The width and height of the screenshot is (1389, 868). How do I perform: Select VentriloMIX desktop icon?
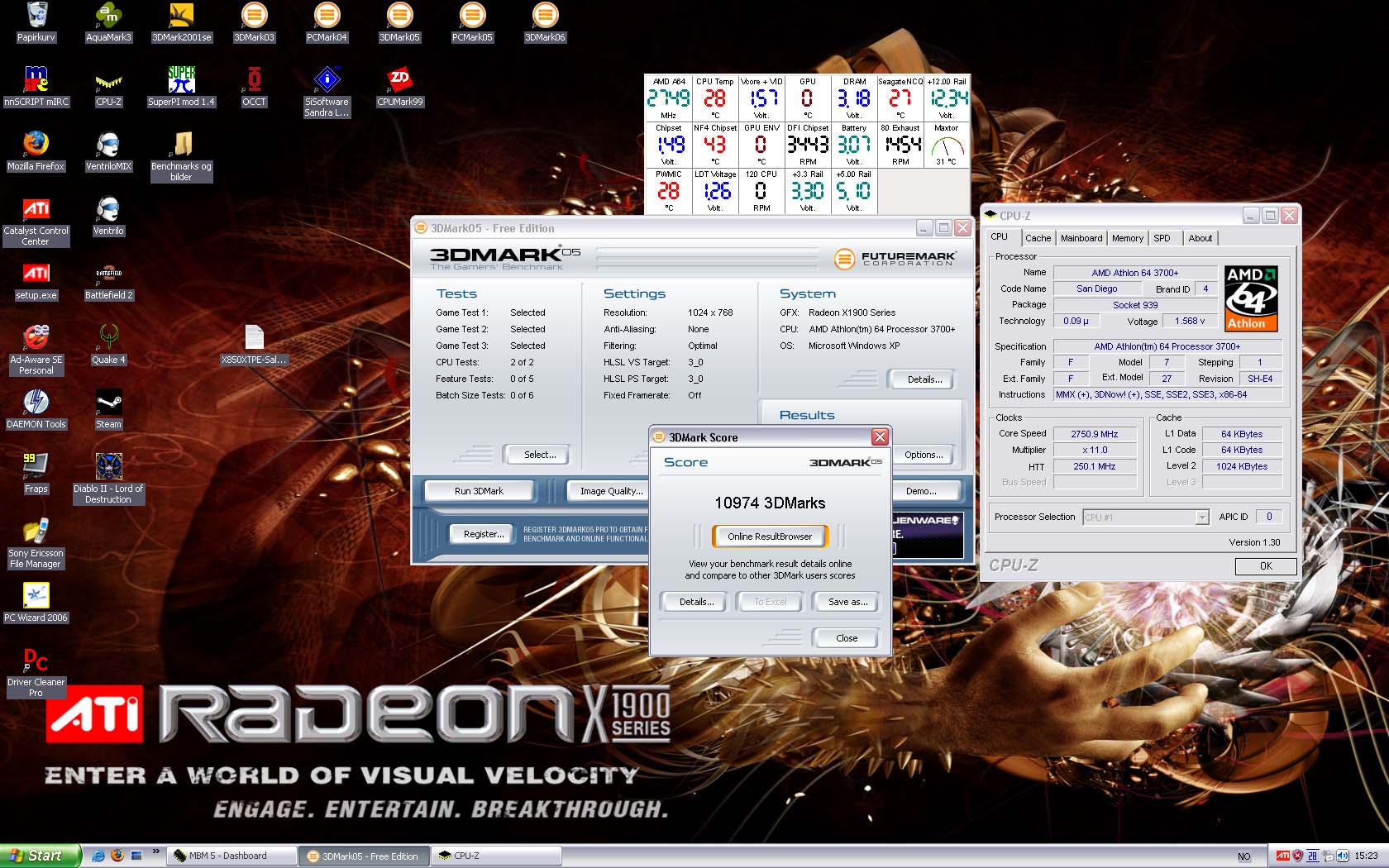tap(108, 150)
